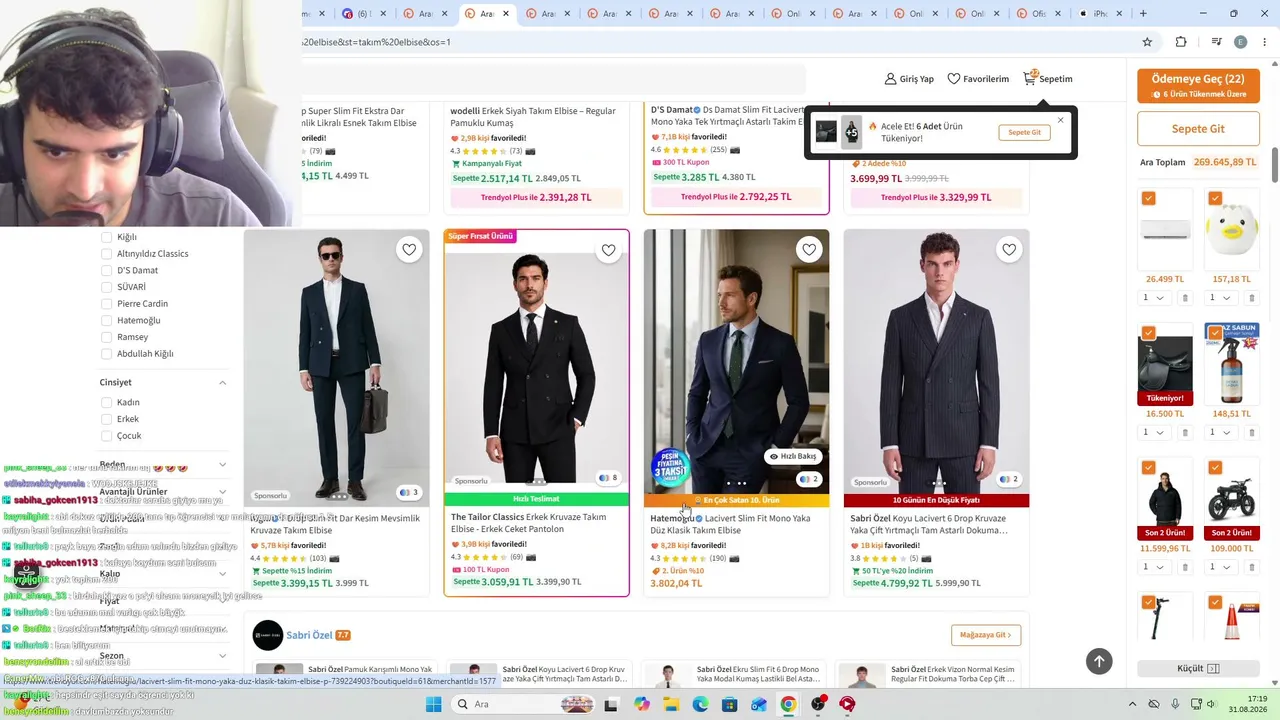Favorite the Sabri Özel Koyu Lacivert suit
This screenshot has width=1280, height=720.
pos(1009,250)
